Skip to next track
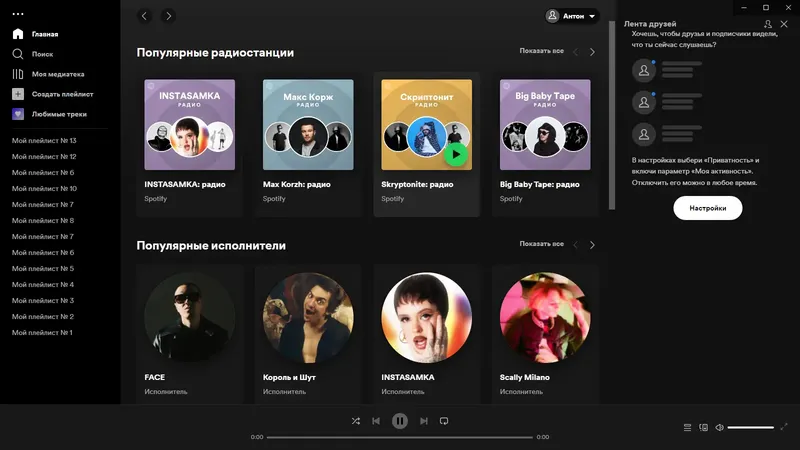Screen dimensions: 800x450 tap(423, 421)
